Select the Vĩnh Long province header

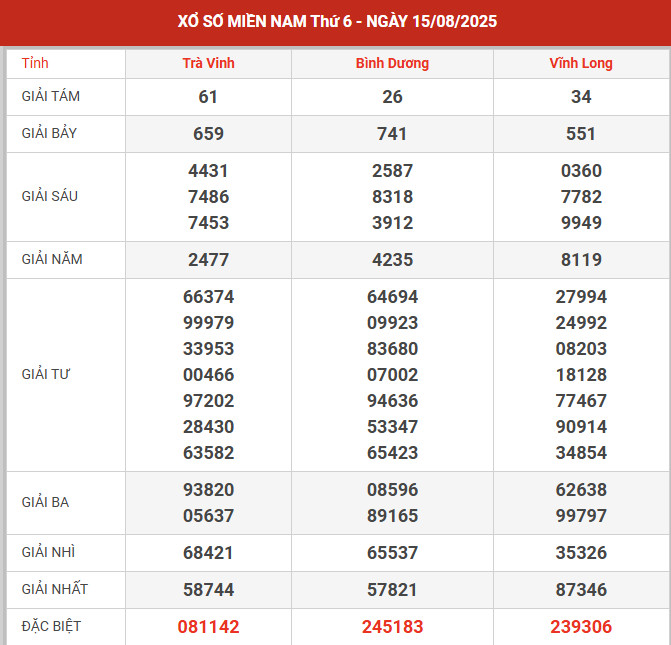(581, 63)
